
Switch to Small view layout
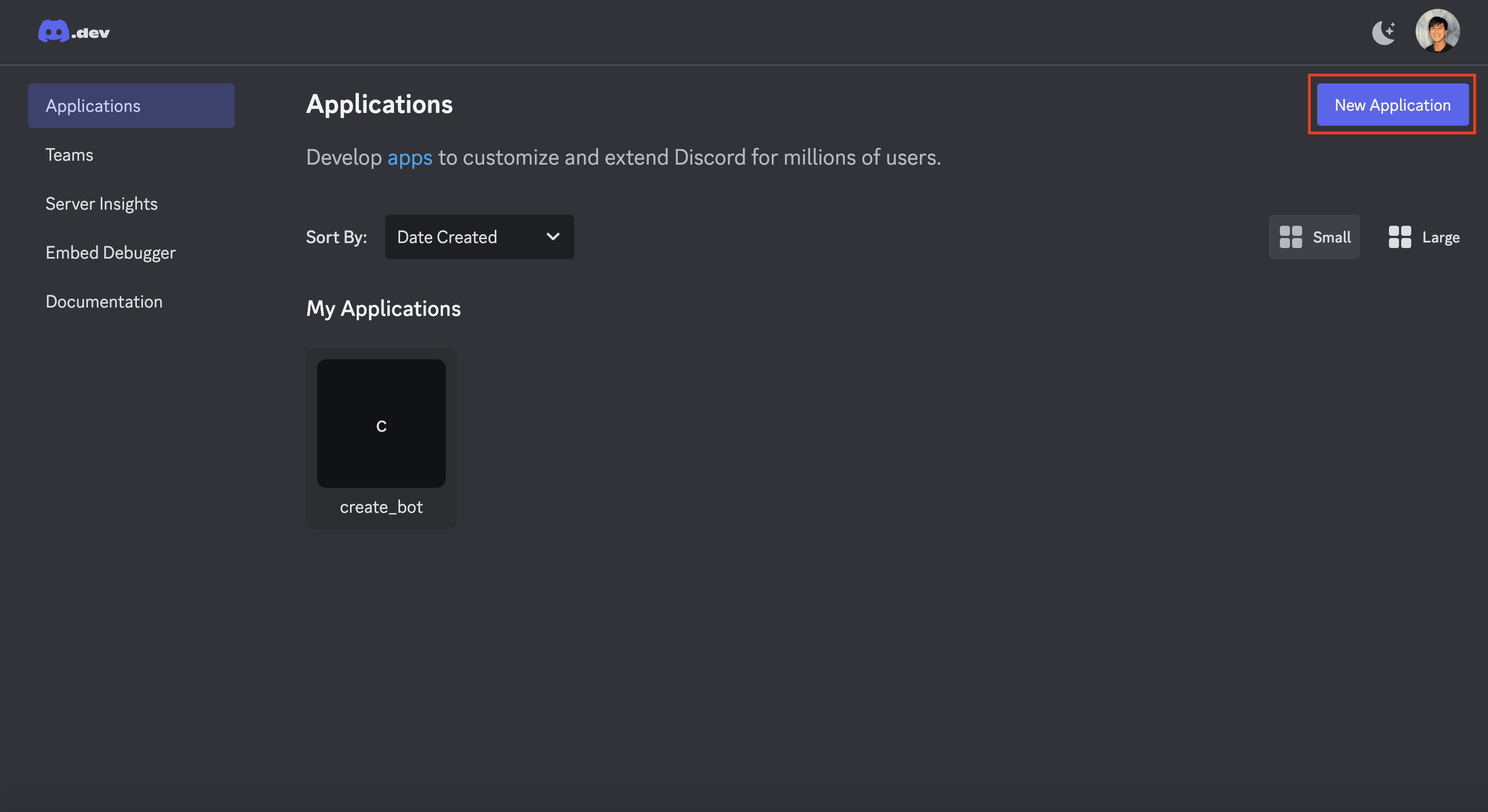point(1331,237)
